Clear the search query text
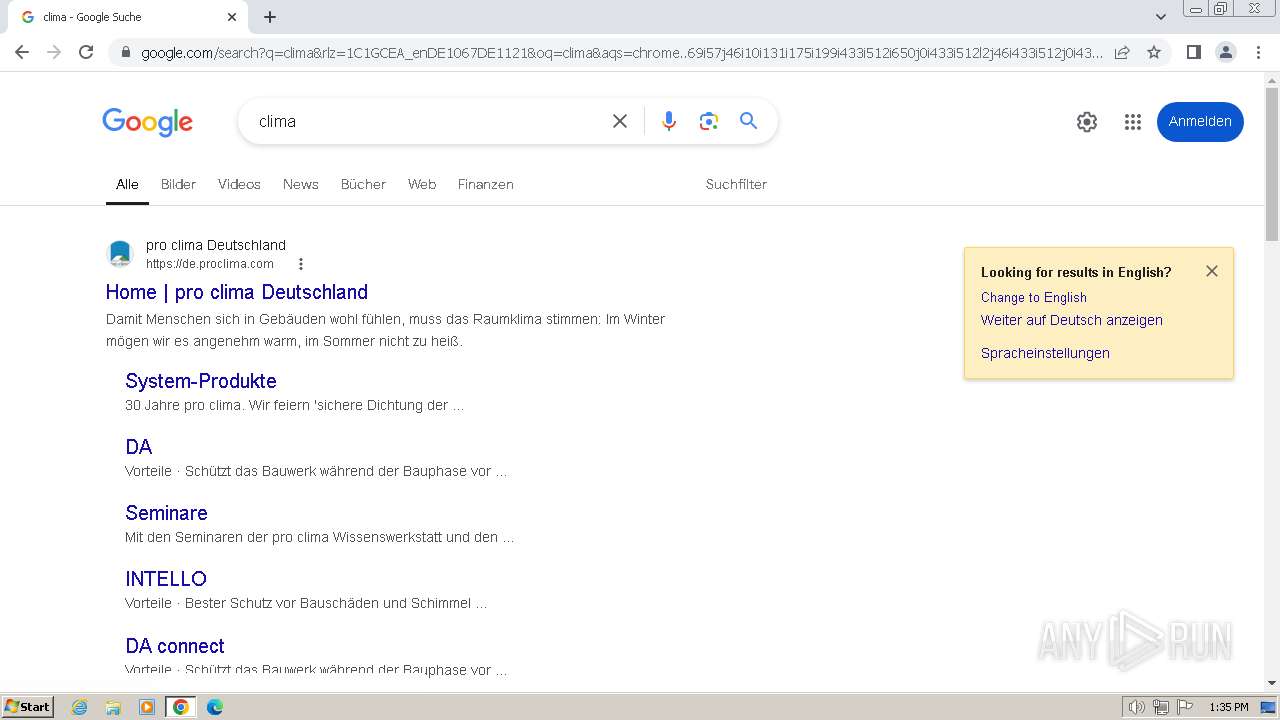 click(x=620, y=121)
